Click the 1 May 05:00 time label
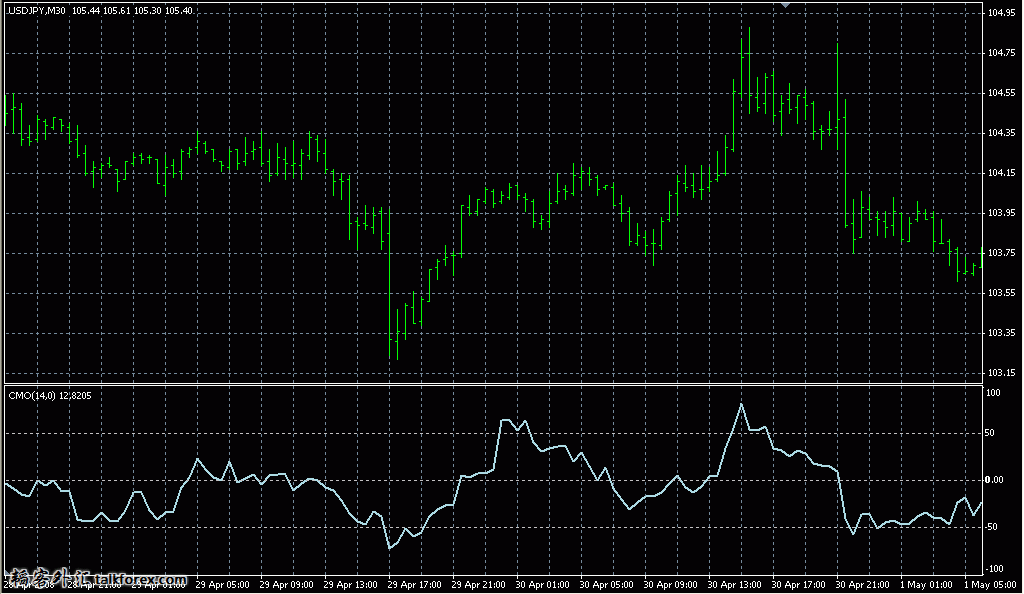1024x594 pixels. tap(990, 585)
